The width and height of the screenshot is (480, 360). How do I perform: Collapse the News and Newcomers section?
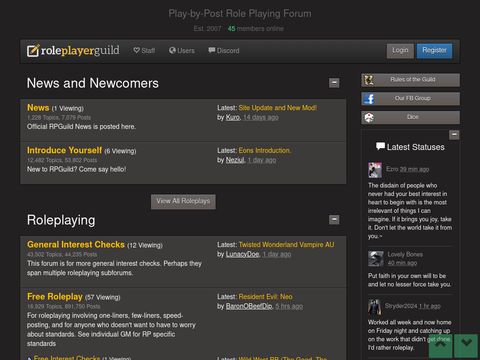click(334, 83)
